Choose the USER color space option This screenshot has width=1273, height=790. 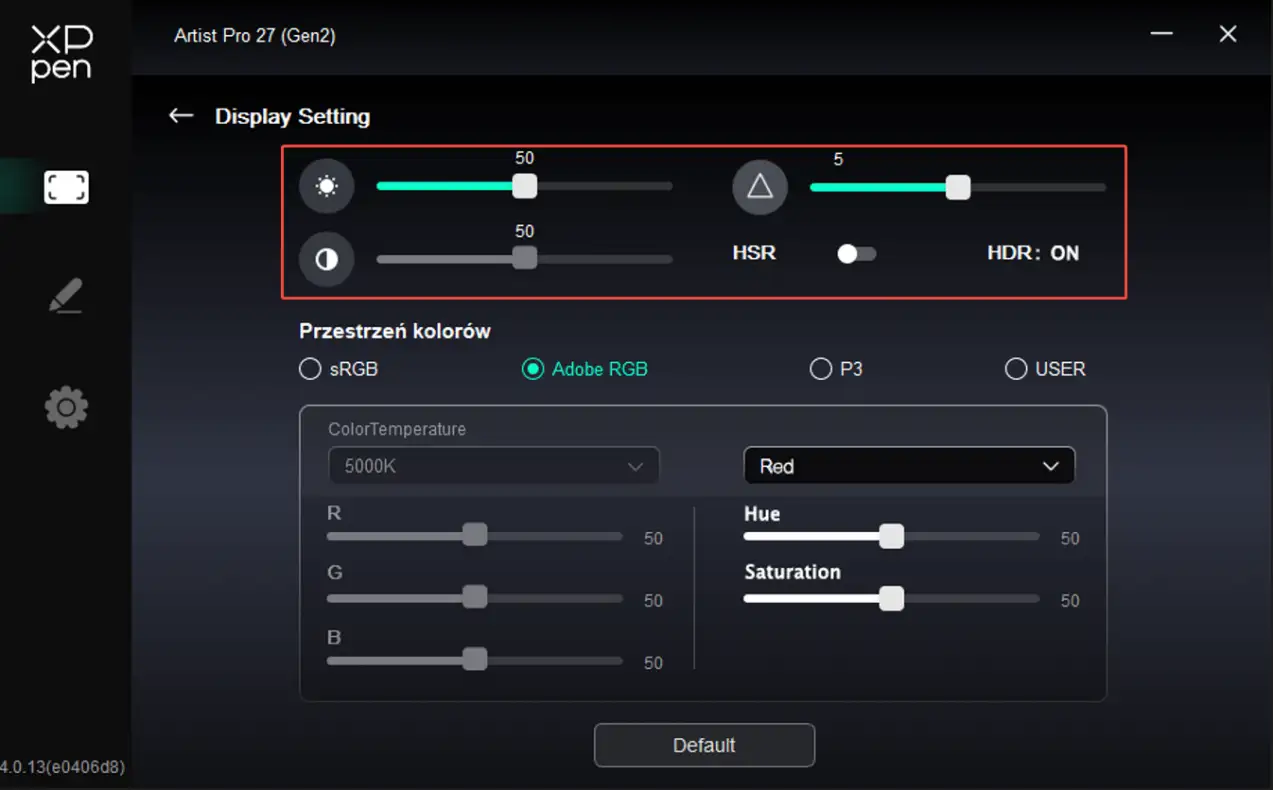[x=1016, y=369]
